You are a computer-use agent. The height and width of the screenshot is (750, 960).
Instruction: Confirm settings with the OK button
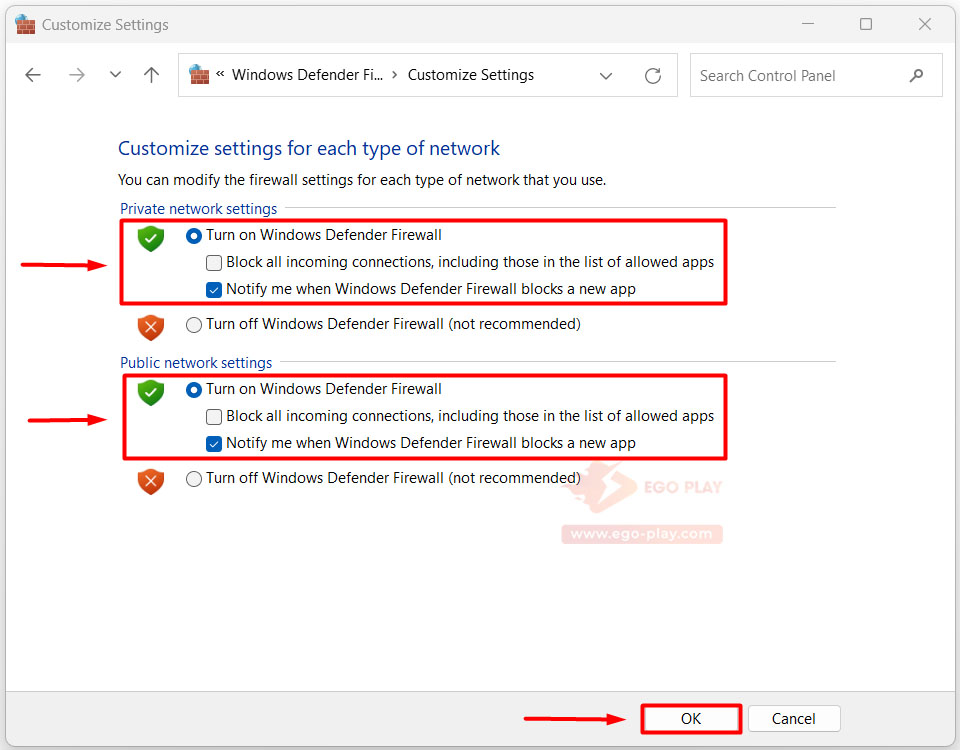coord(691,719)
